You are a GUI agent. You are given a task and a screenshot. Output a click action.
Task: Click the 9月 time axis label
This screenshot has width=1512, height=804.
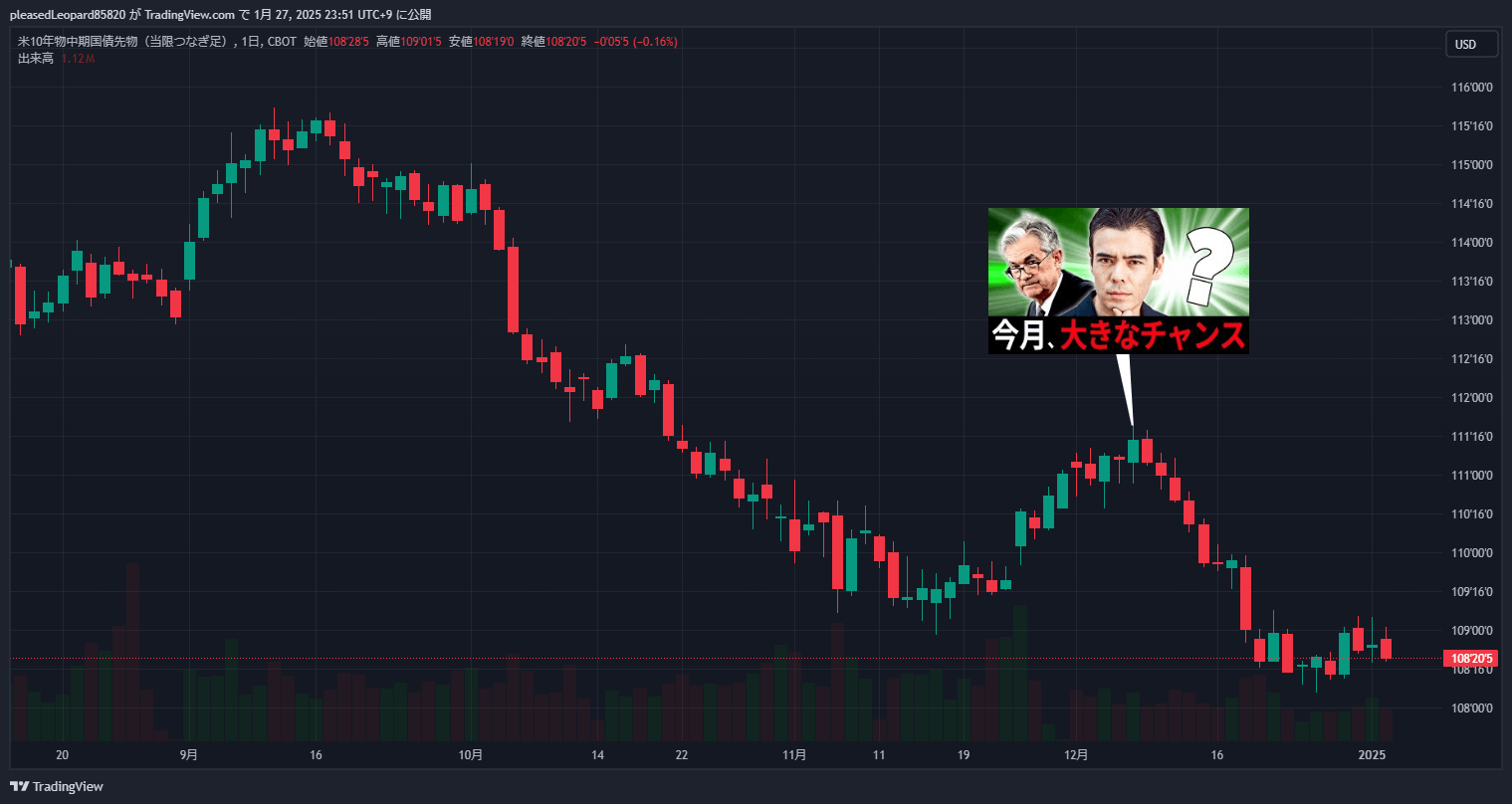[x=189, y=755]
